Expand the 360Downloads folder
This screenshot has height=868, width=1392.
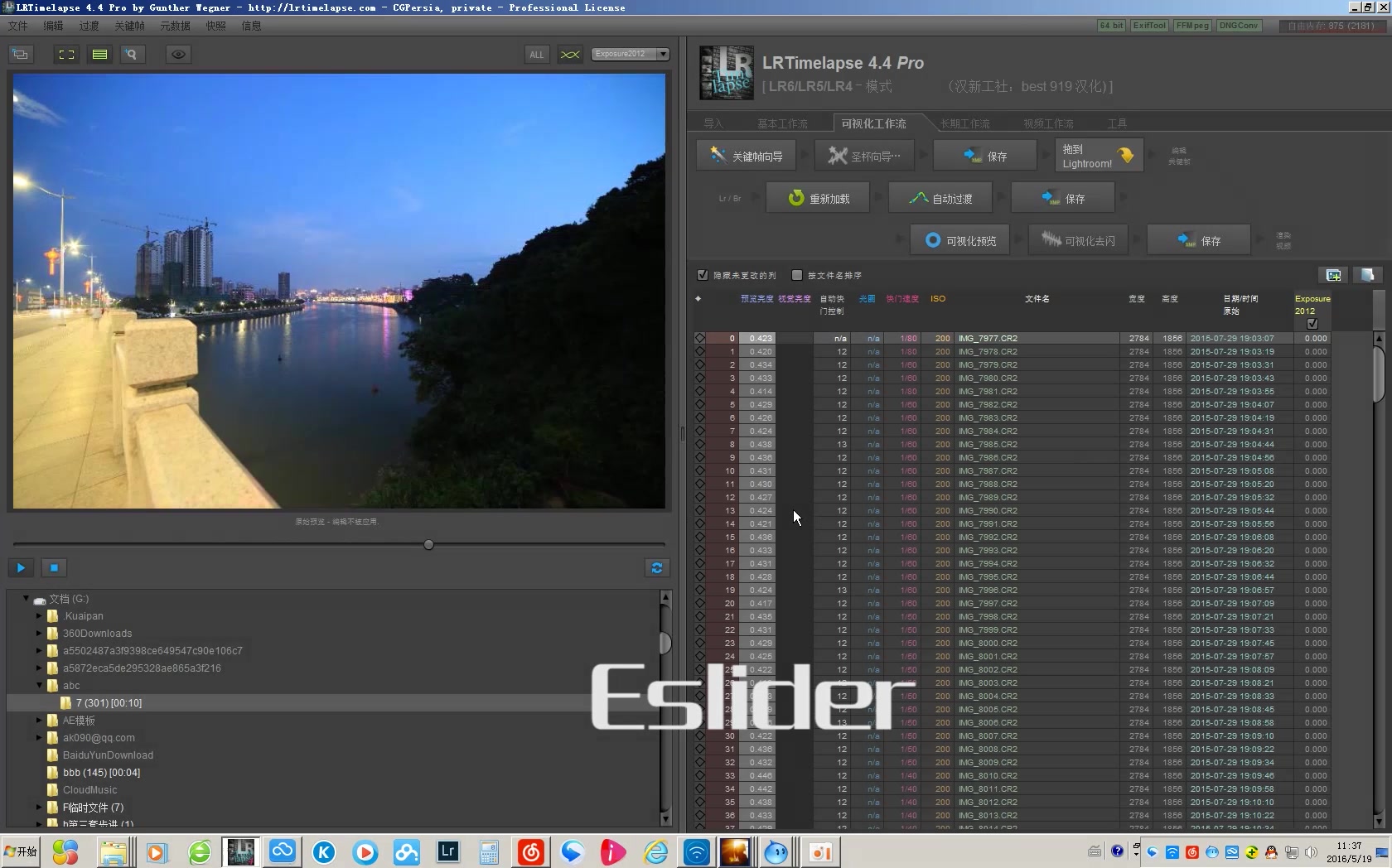point(38,633)
